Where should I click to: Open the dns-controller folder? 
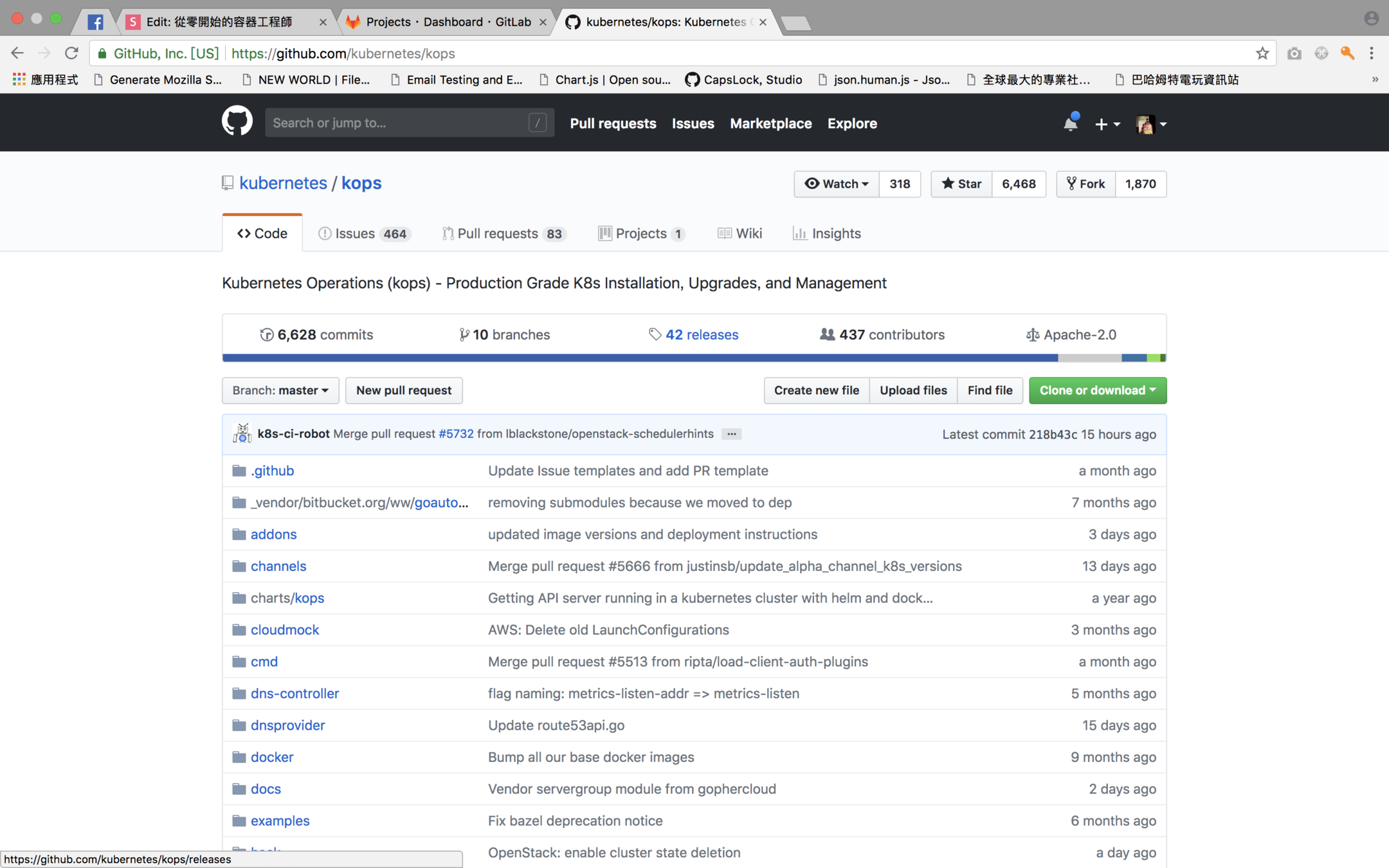click(x=295, y=694)
